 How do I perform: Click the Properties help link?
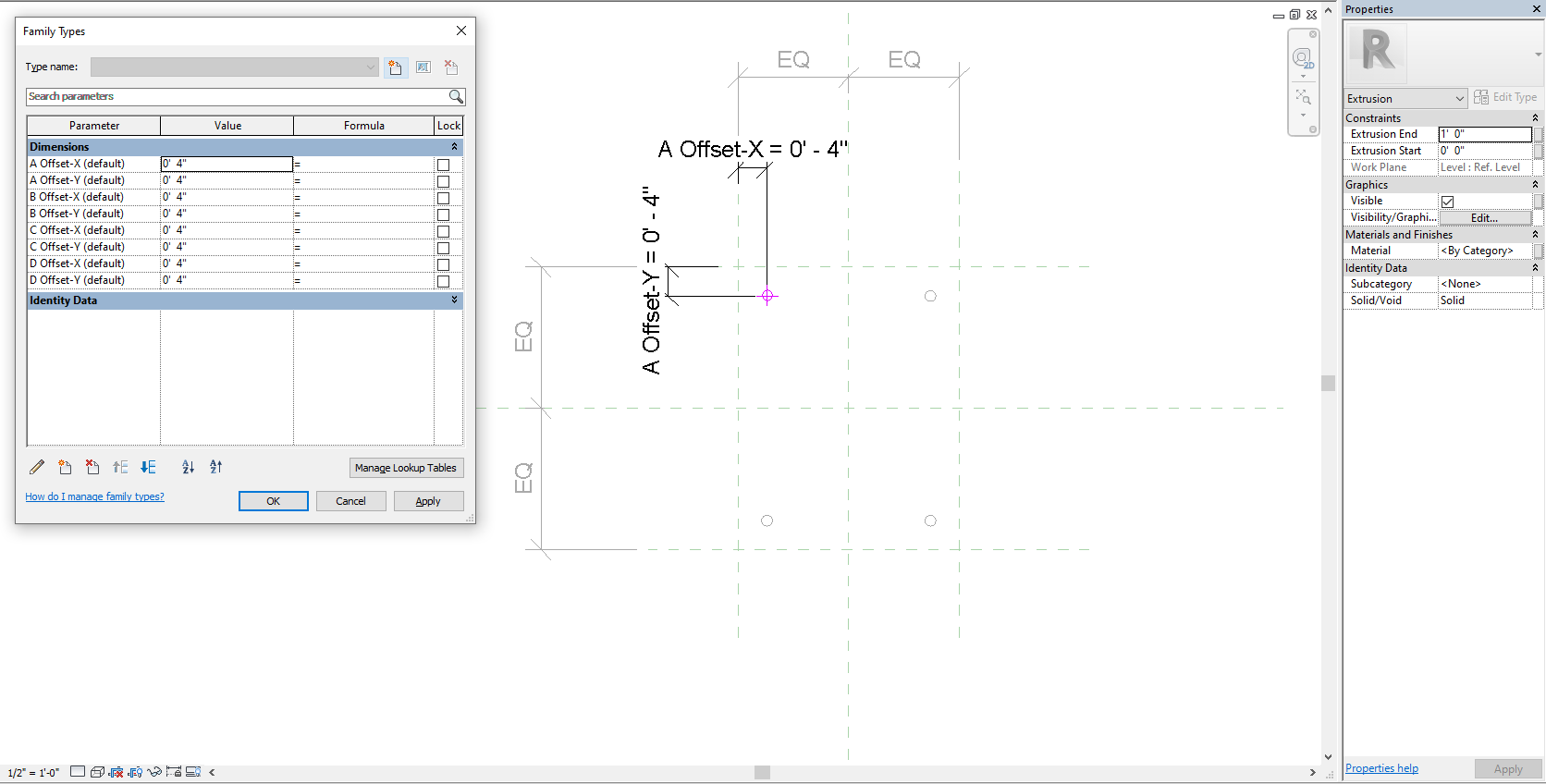pyautogui.click(x=1381, y=768)
